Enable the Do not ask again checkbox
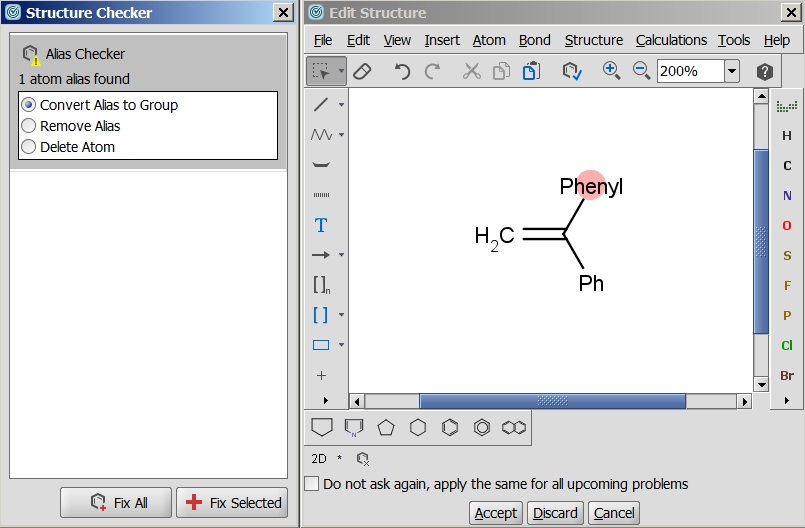This screenshot has height=528, width=805. pyautogui.click(x=312, y=484)
